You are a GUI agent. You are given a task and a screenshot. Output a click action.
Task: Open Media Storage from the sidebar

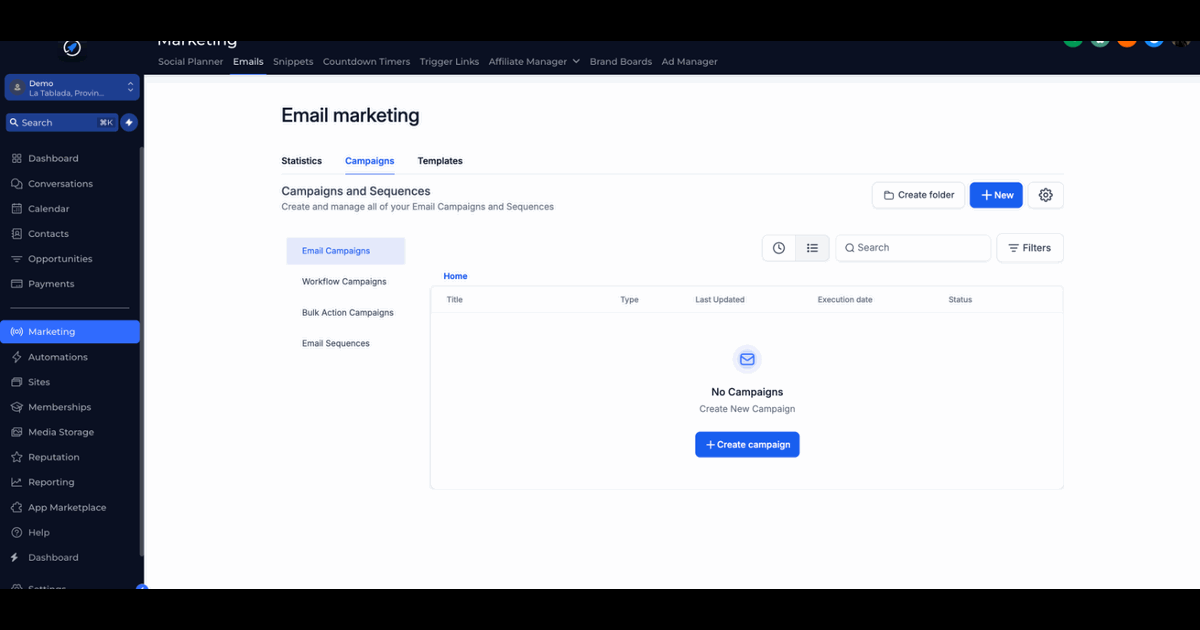pos(61,432)
